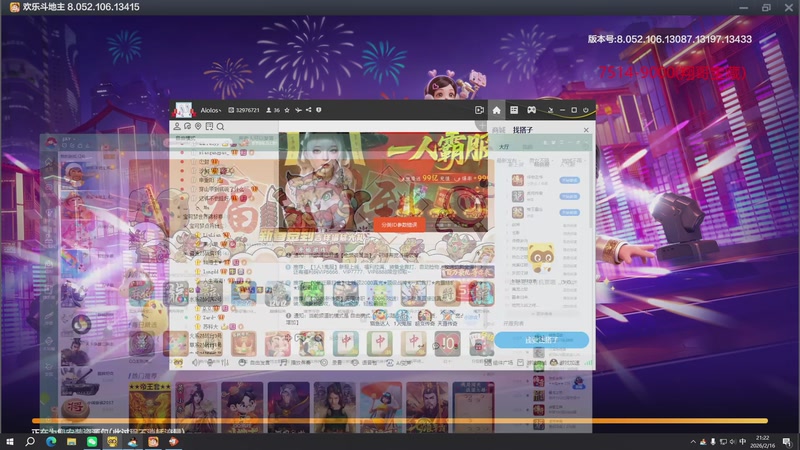Viewport: 800px width, 450px height.
Task: Open the Windows Start menu
Action: (9, 442)
